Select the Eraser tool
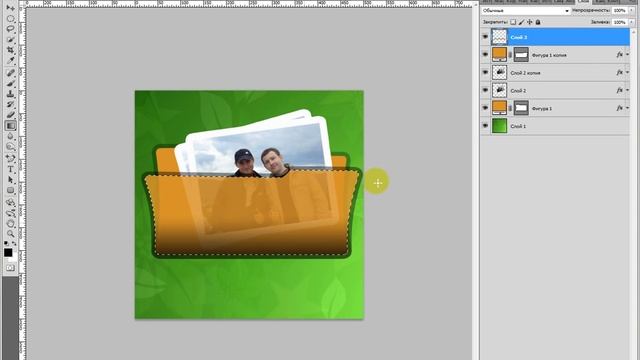This screenshot has height=360, width=640. click(x=10, y=115)
